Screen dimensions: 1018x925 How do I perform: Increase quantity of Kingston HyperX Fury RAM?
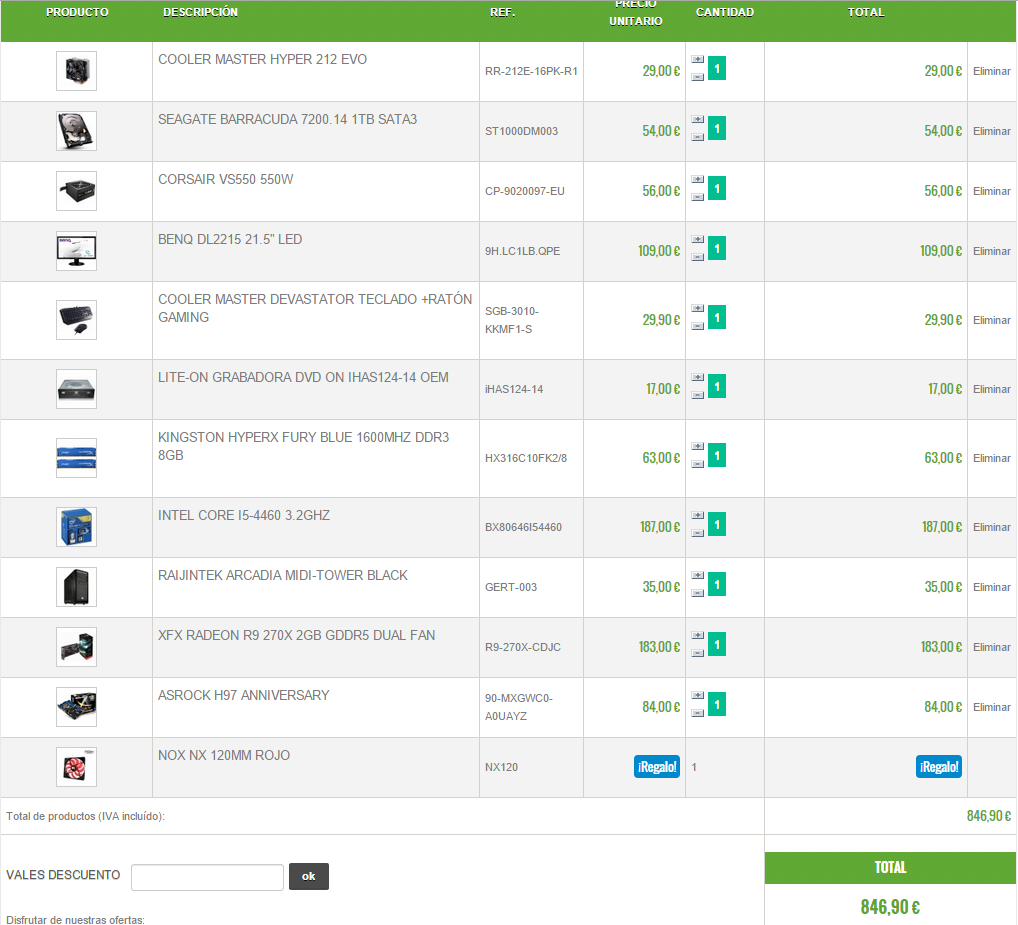click(697, 447)
